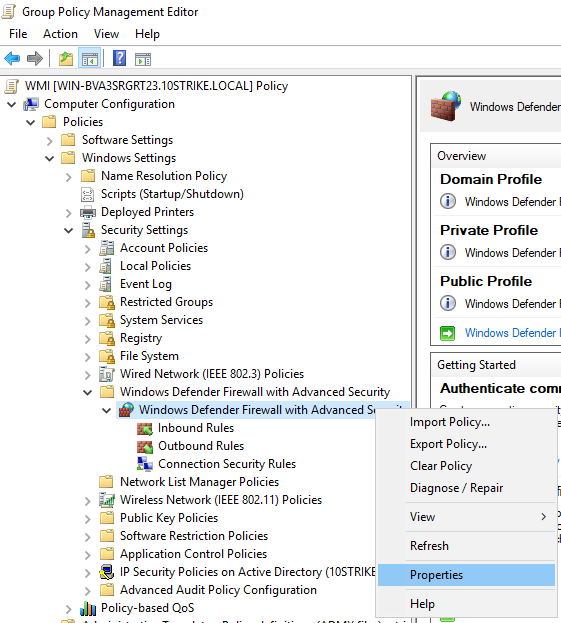Select Advanced Audit Policy Configuration item

[218, 590]
